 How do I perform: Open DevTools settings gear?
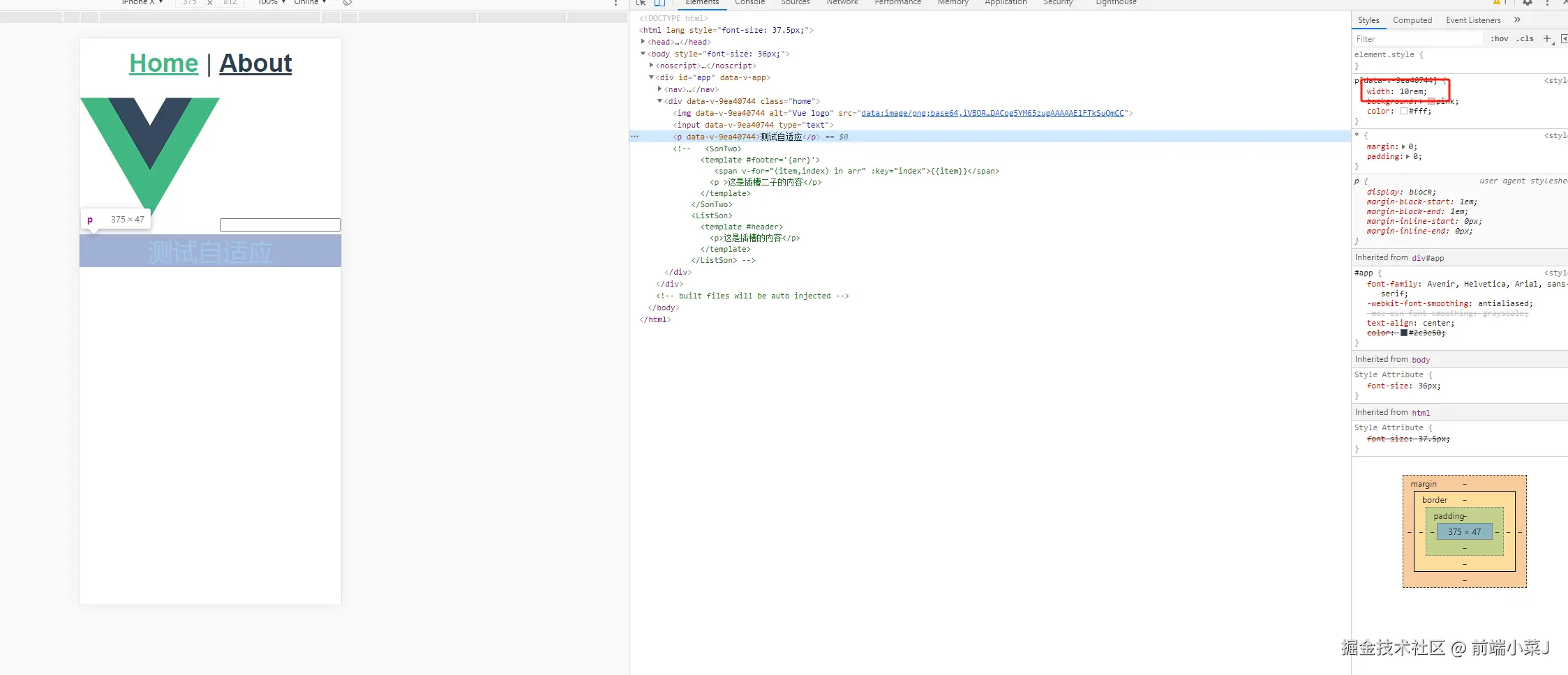point(1528,2)
